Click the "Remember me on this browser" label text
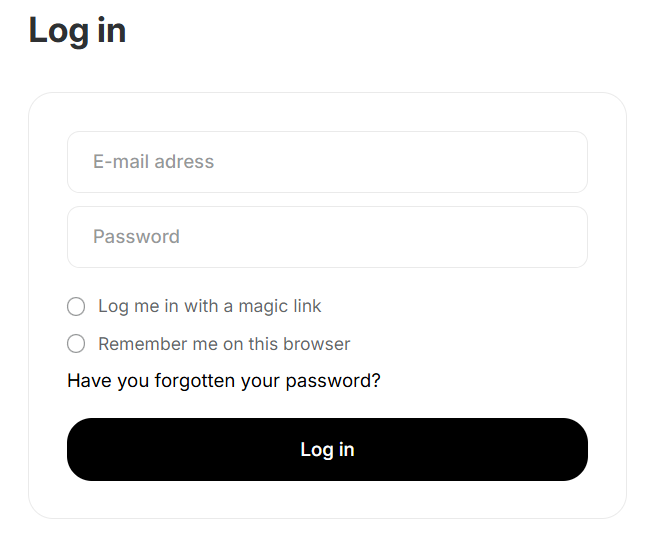The image size is (659, 545). (x=224, y=344)
